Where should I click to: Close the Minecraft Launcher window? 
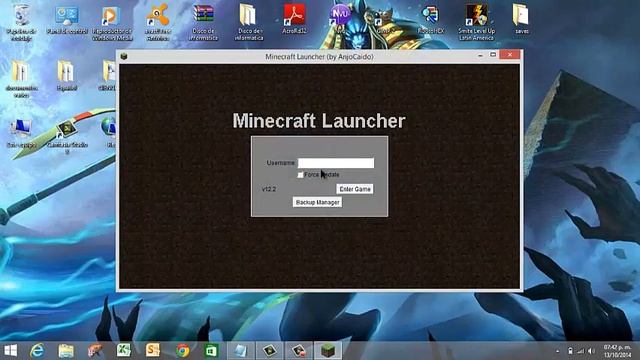tap(510, 55)
